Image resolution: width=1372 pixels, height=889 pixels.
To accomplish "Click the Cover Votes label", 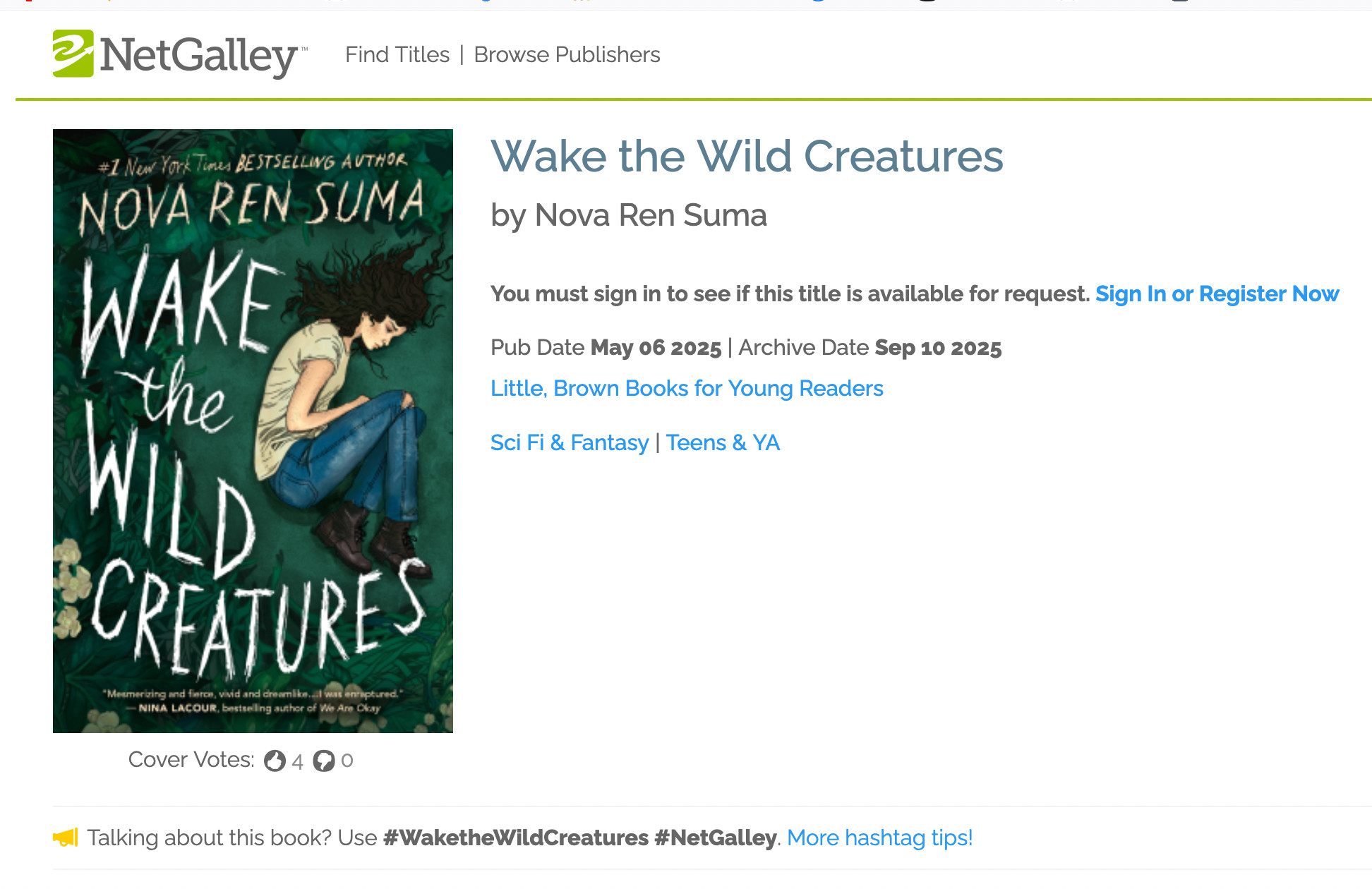I will point(191,760).
